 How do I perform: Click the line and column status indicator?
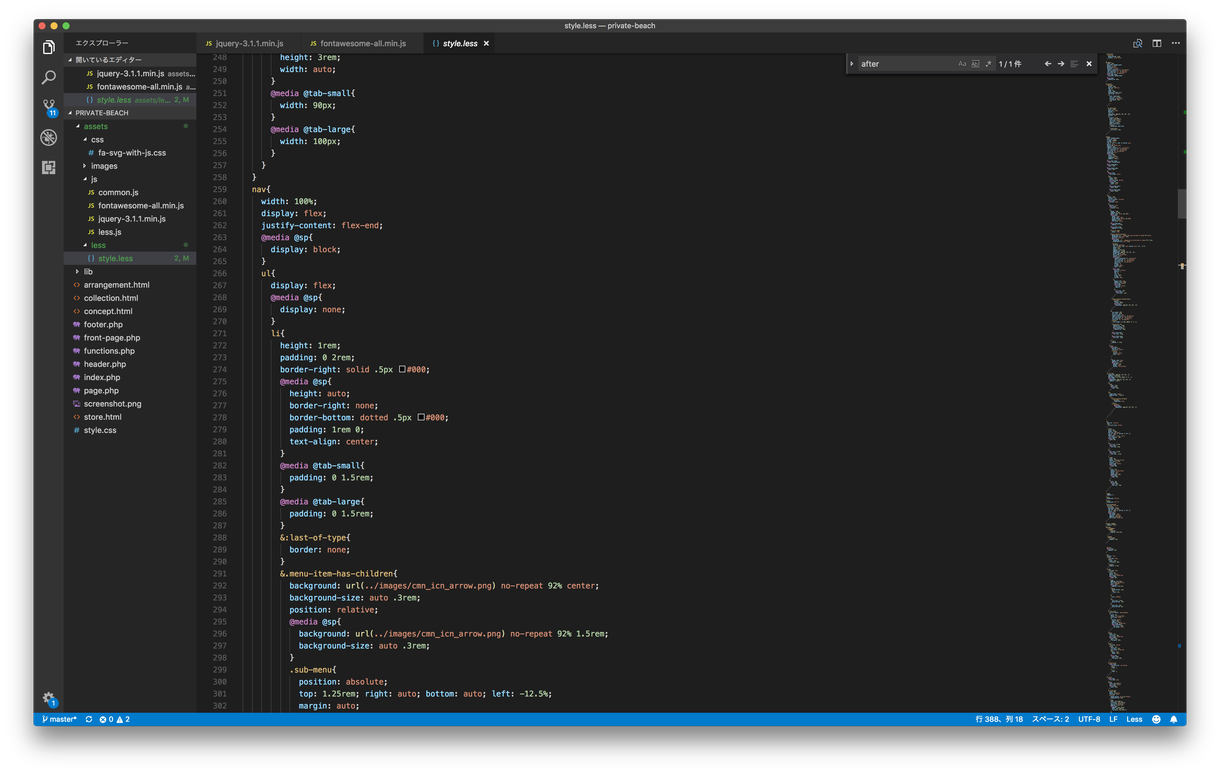[998, 719]
